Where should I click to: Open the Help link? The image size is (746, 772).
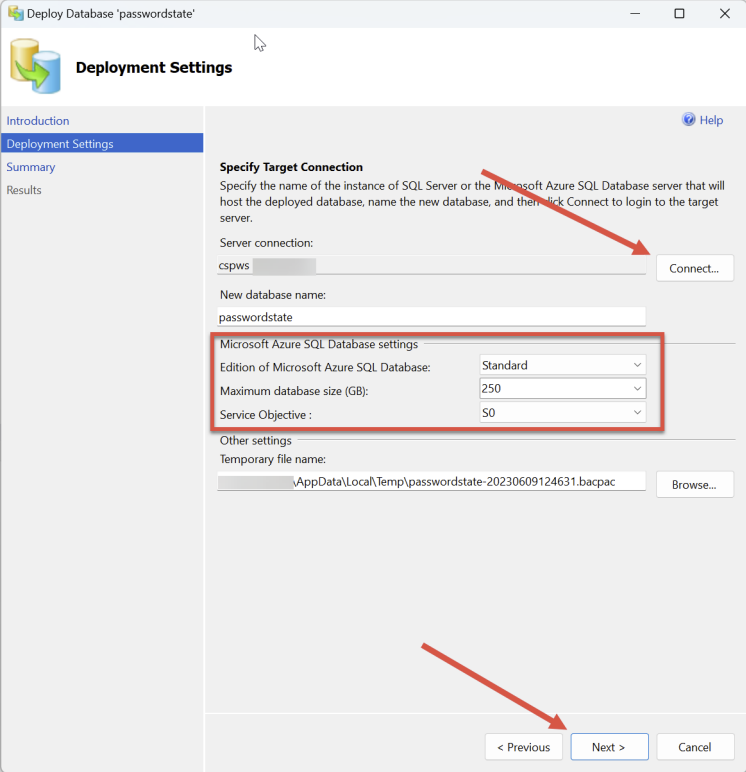pyautogui.click(x=711, y=120)
